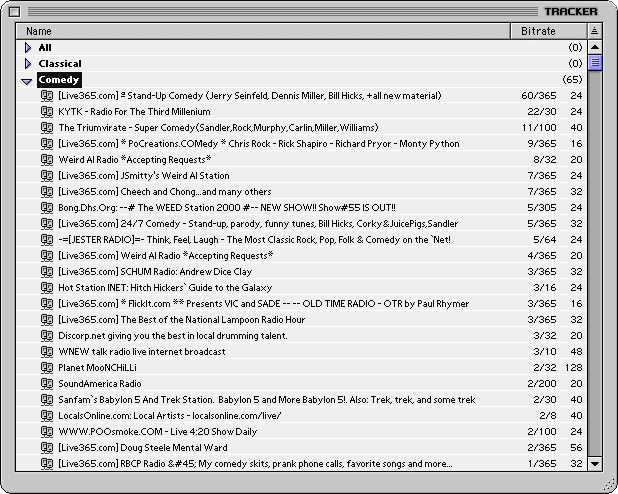
Task: Click icon for Discorp.net drumming talent
Action: coord(47,336)
